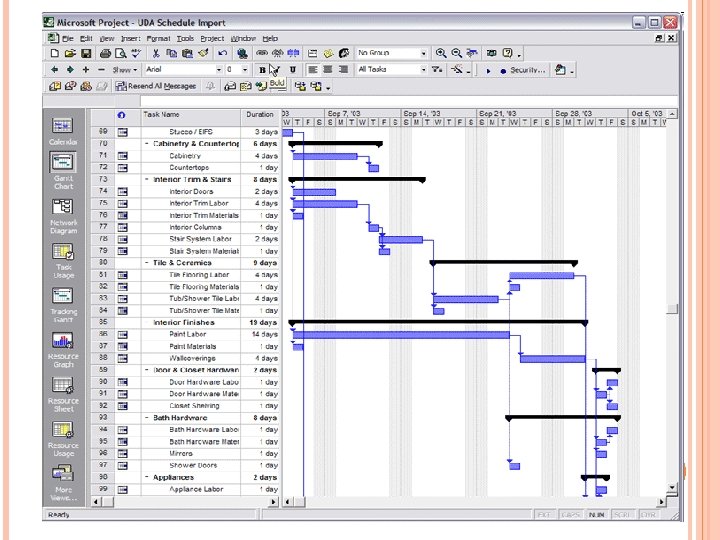The height and width of the screenshot is (540, 720).
Task: Open the Show outline level dropdown
Action: coord(124,70)
